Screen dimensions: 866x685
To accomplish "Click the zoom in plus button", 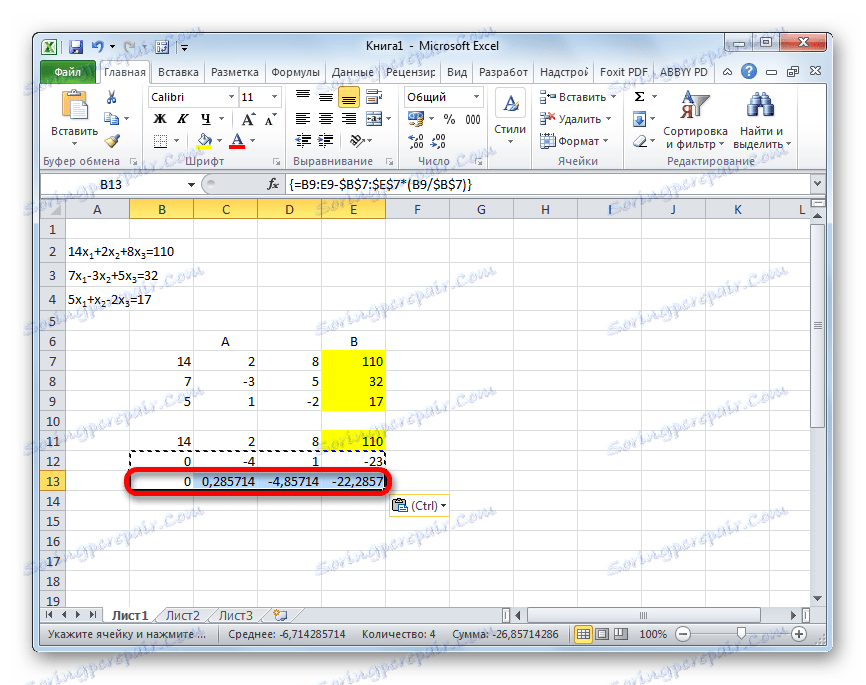I will (799, 634).
